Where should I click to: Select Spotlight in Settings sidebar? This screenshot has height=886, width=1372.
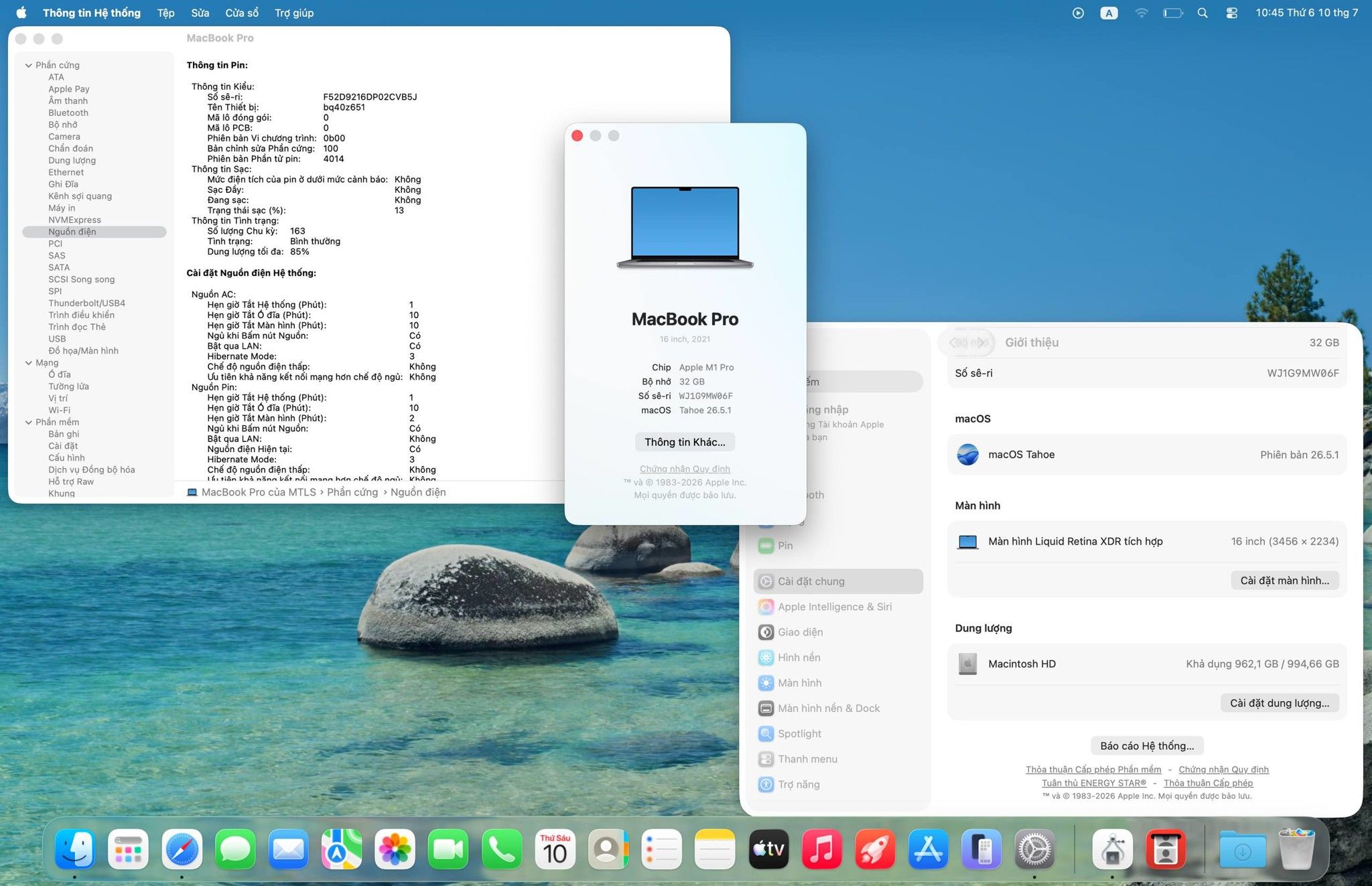click(838, 734)
